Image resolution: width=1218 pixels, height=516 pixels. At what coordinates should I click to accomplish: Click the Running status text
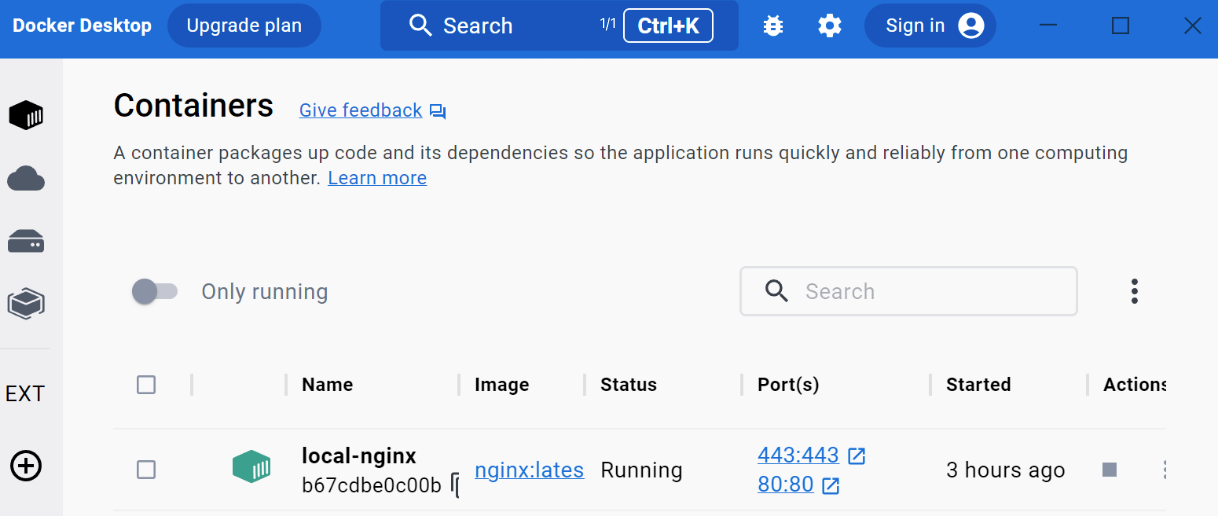point(641,470)
